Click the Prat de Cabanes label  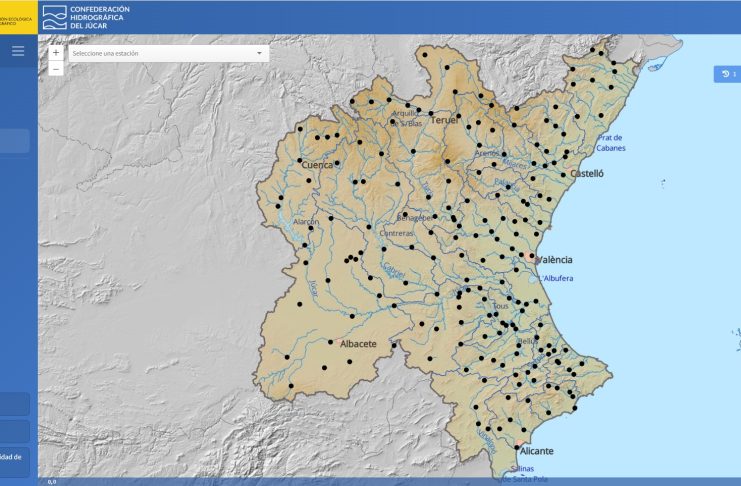pyautogui.click(x=611, y=143)
